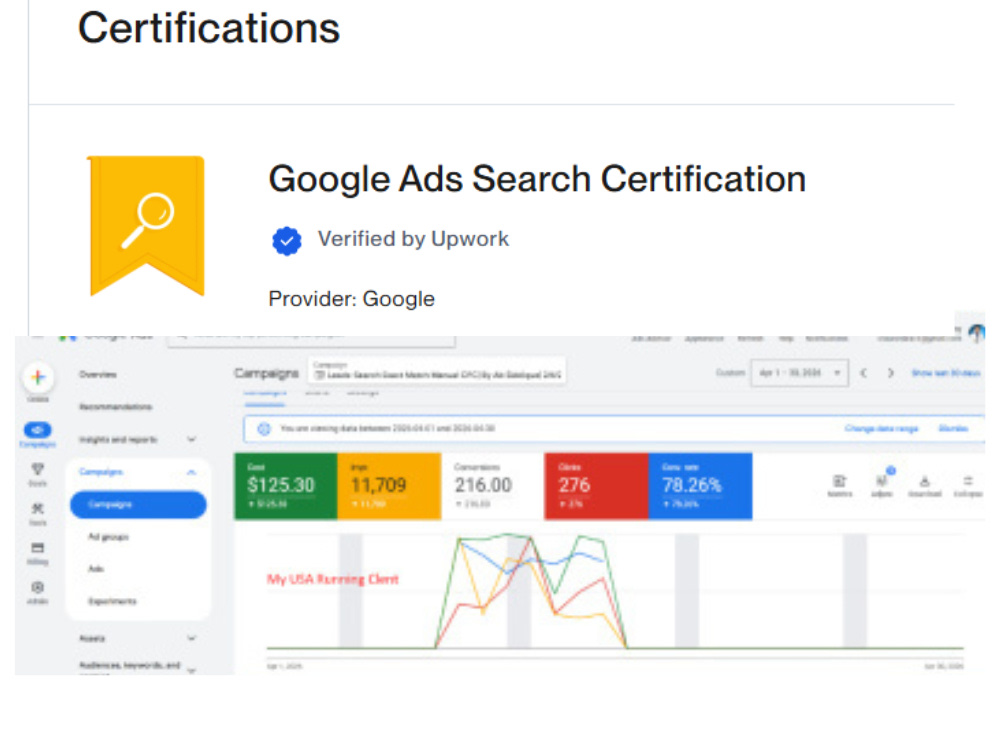
Task: Click the Change date range link
Action: (x=881, y=429)
